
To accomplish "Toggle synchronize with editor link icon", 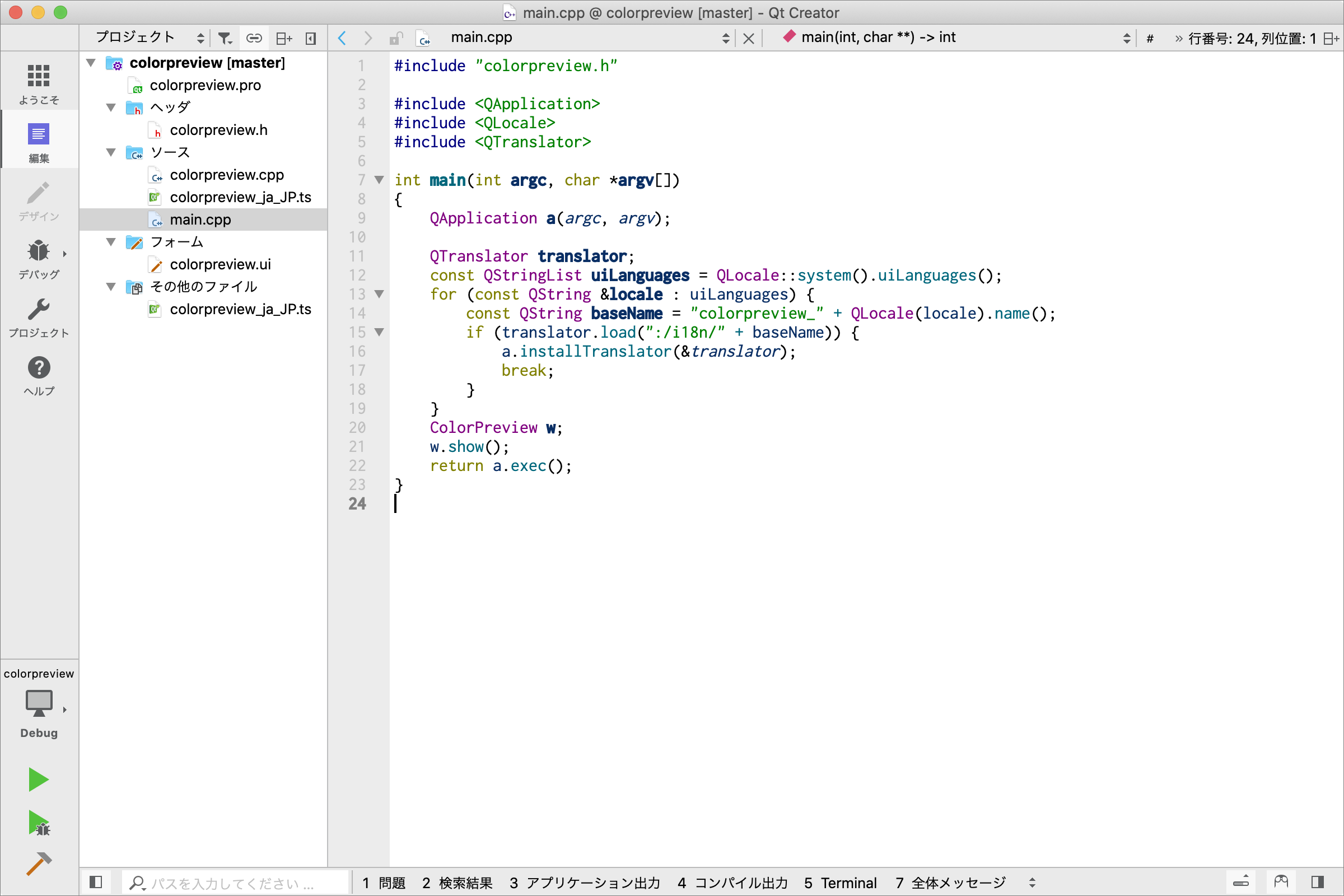I will pyautogui.click(x=254, y=38).
